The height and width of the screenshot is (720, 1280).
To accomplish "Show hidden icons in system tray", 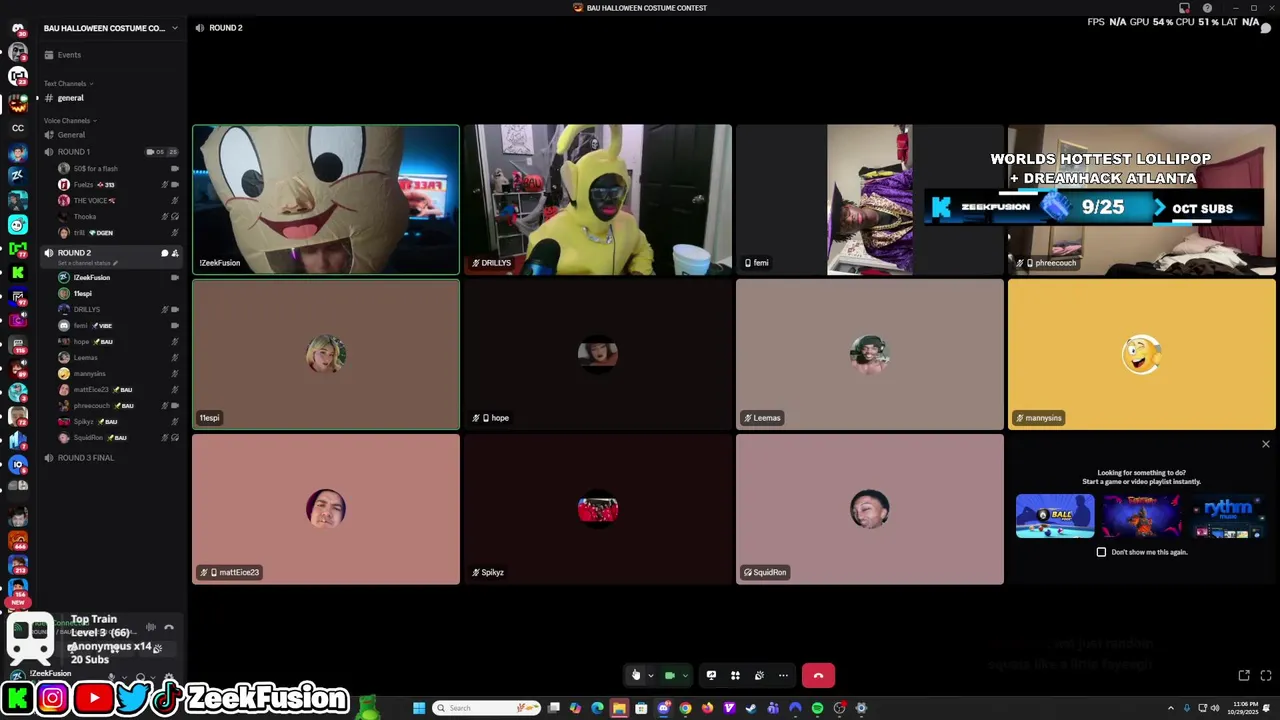I will tap(1170, 708).
